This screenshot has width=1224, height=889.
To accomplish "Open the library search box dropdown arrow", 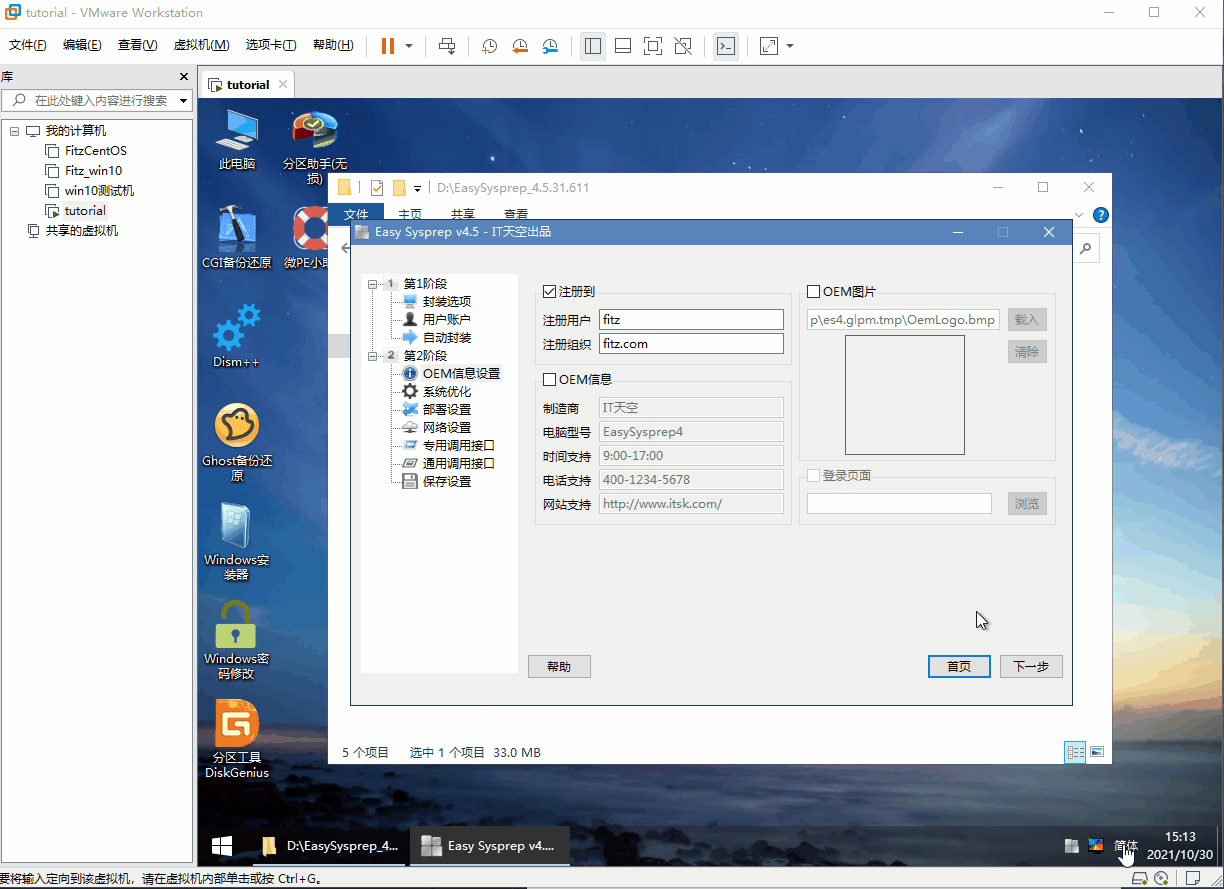I will 183,101.
